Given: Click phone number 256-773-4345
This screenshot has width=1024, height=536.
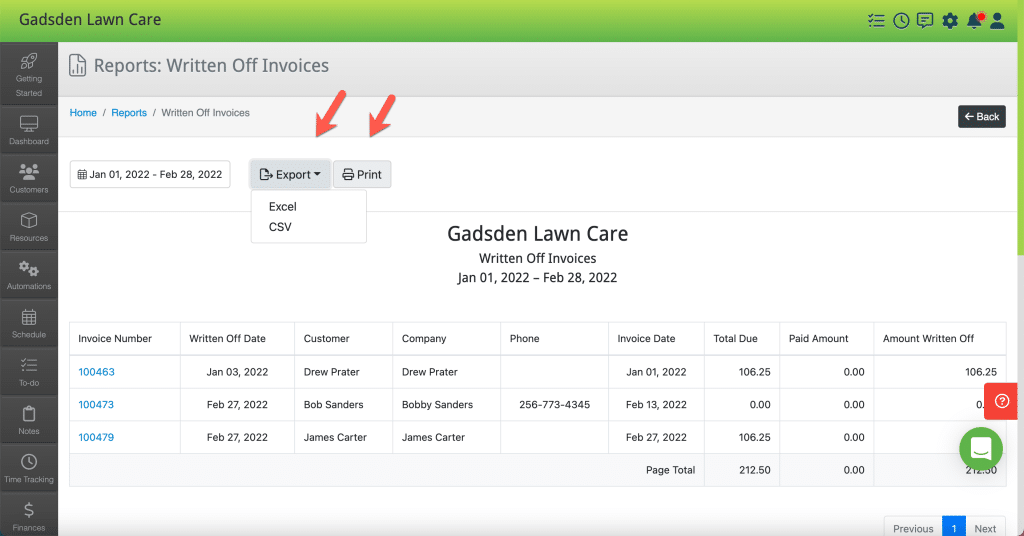Looking at the screenshot, I should tap(554, 405).
